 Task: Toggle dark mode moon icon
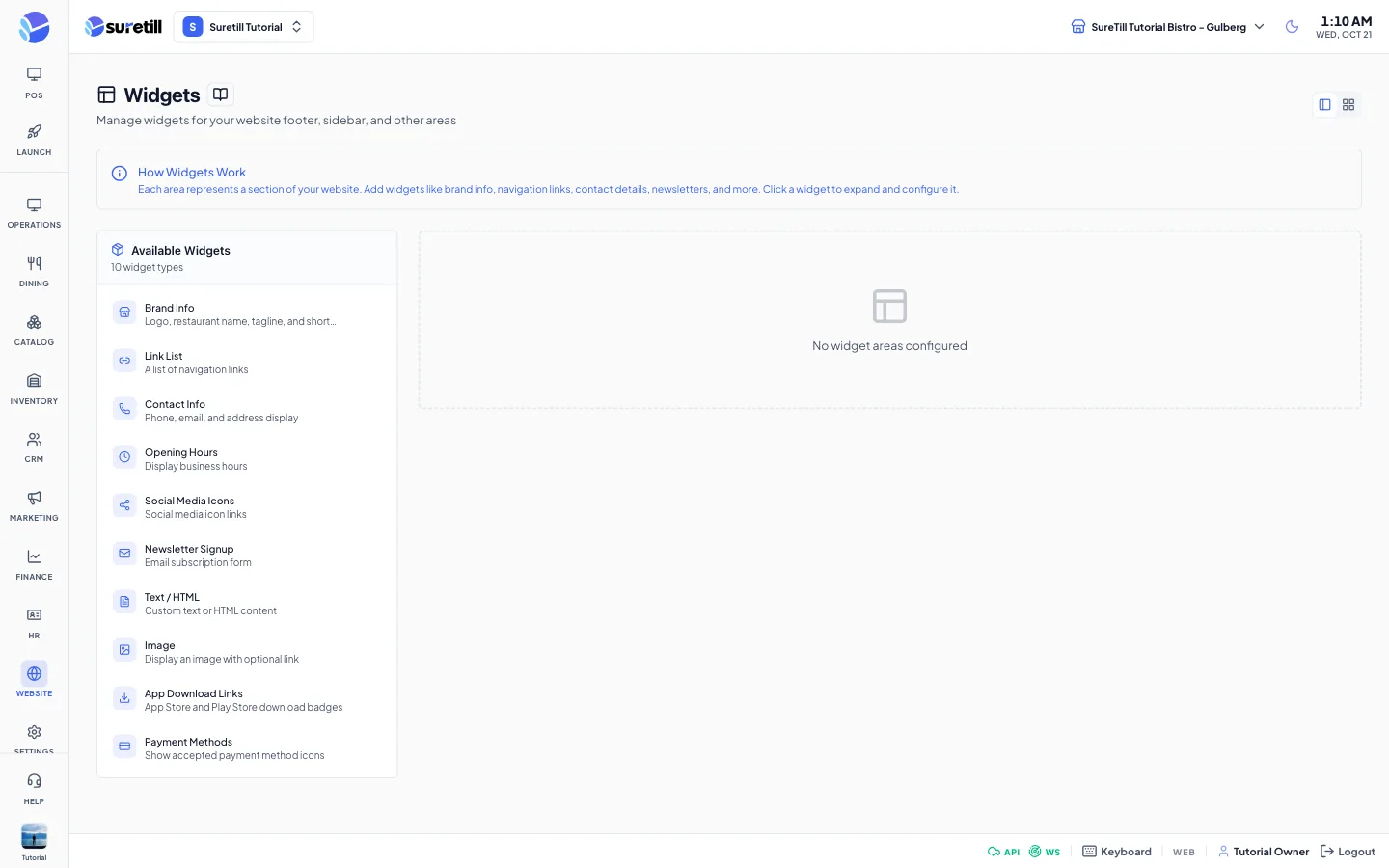click(1292, 27)
